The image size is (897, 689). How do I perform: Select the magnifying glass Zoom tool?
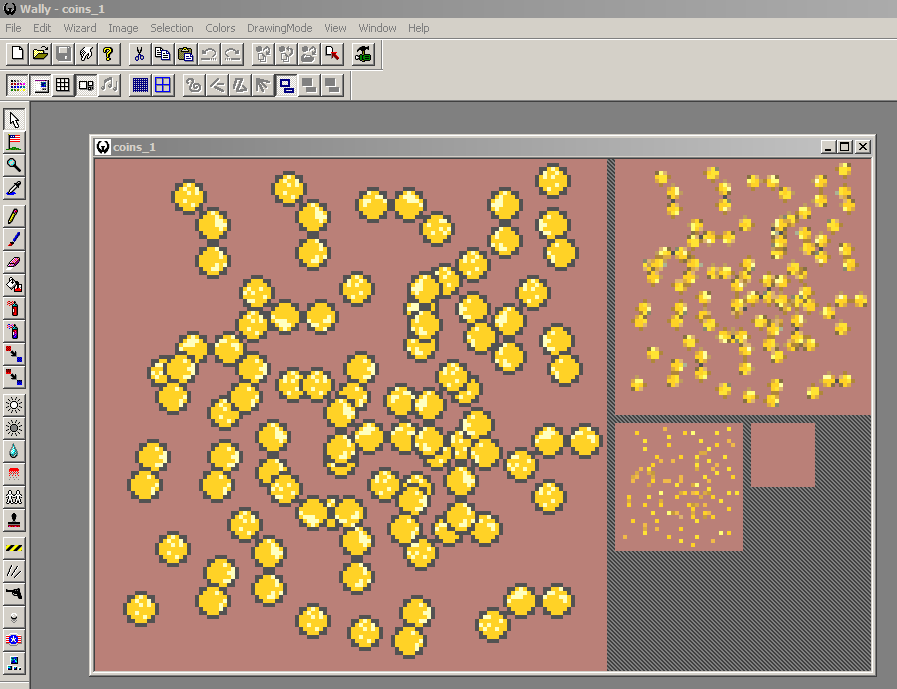pyautogui.click(x=14, y=165)
